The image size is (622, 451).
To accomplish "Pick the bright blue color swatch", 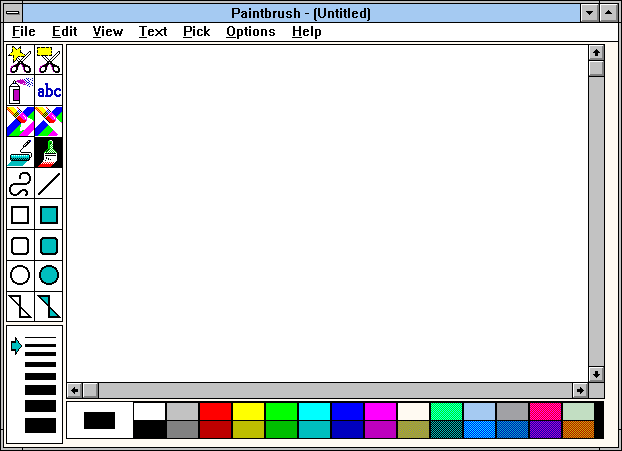I will (347, 411).
